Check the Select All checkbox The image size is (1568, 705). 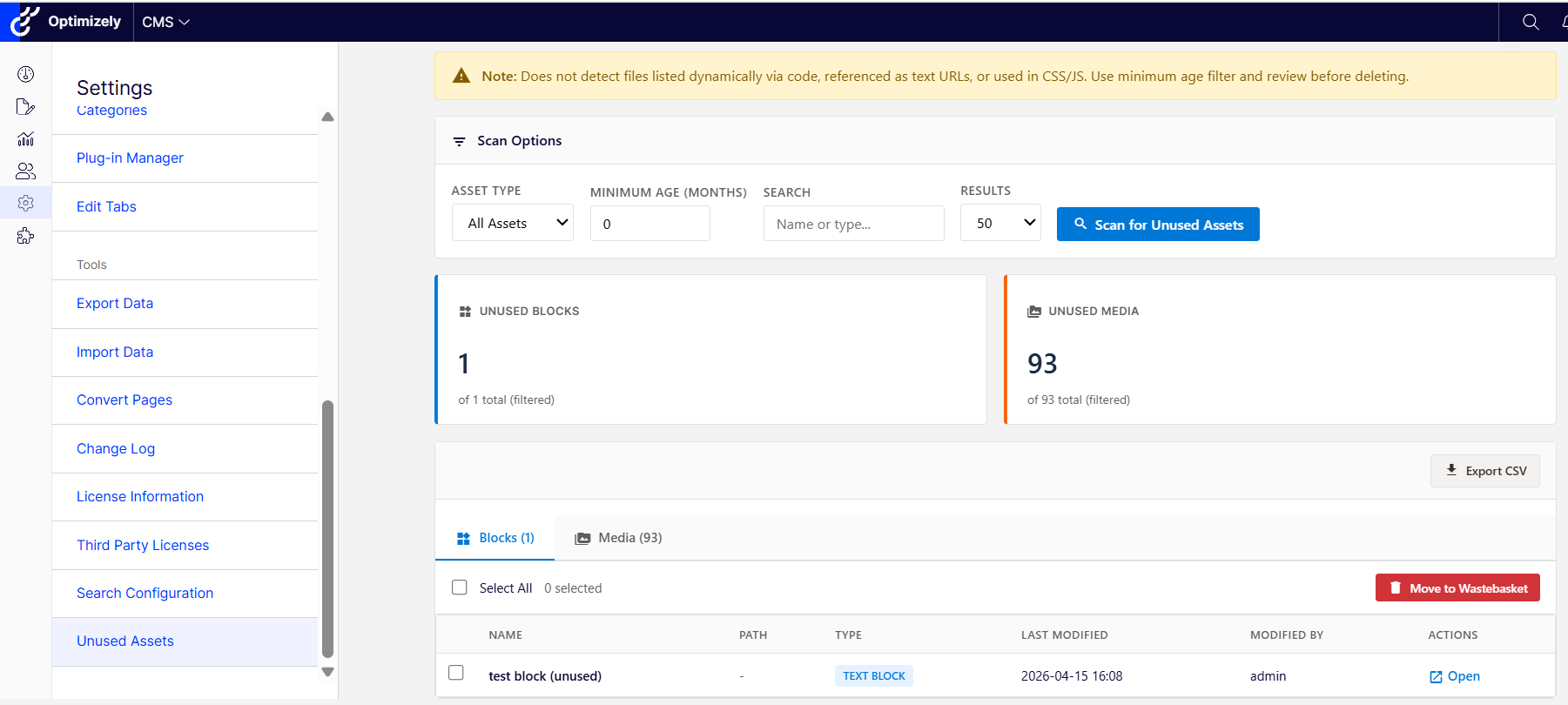460,587
